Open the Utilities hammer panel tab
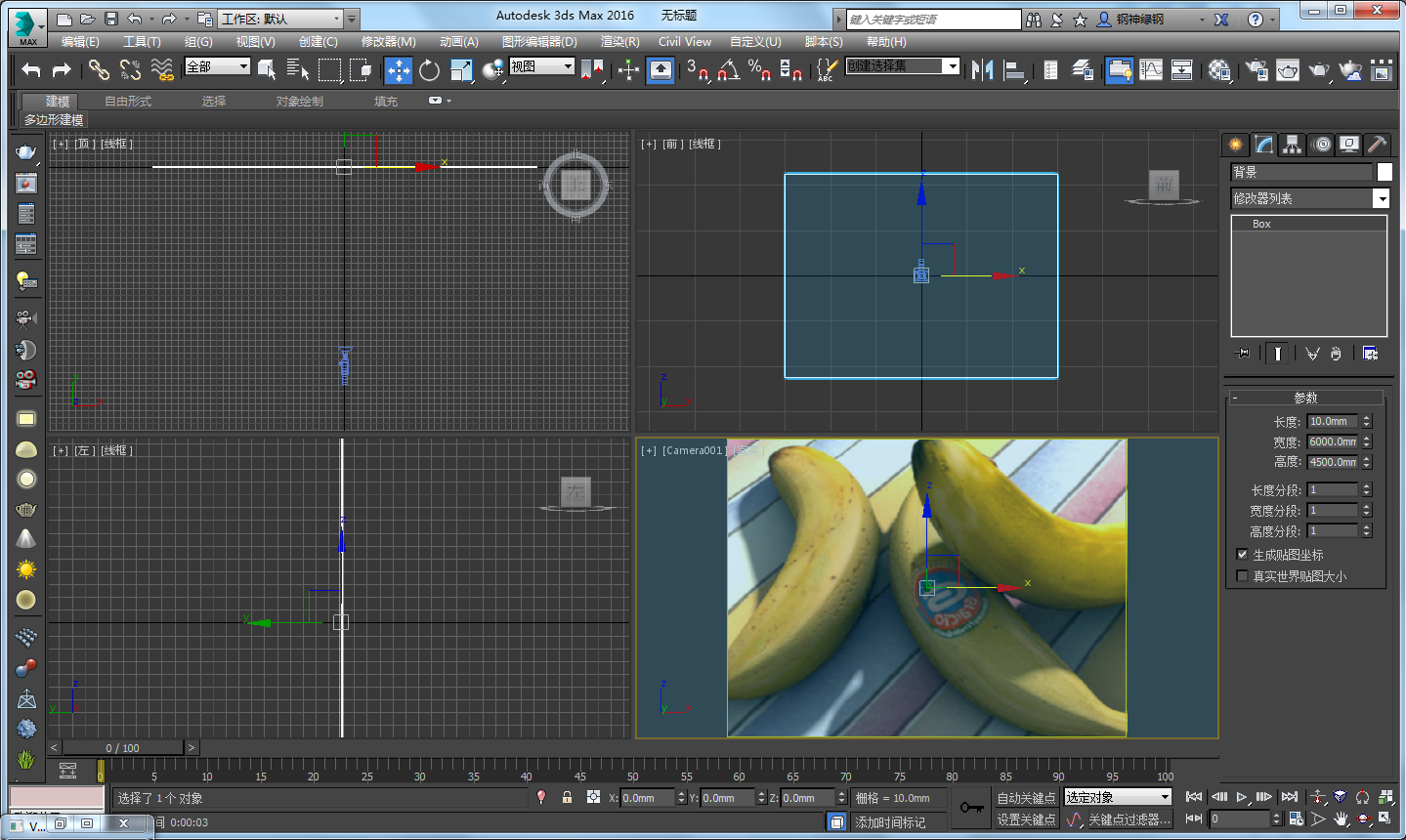1406x840 pixels. pyautogui.click(x=1377, y=145)
